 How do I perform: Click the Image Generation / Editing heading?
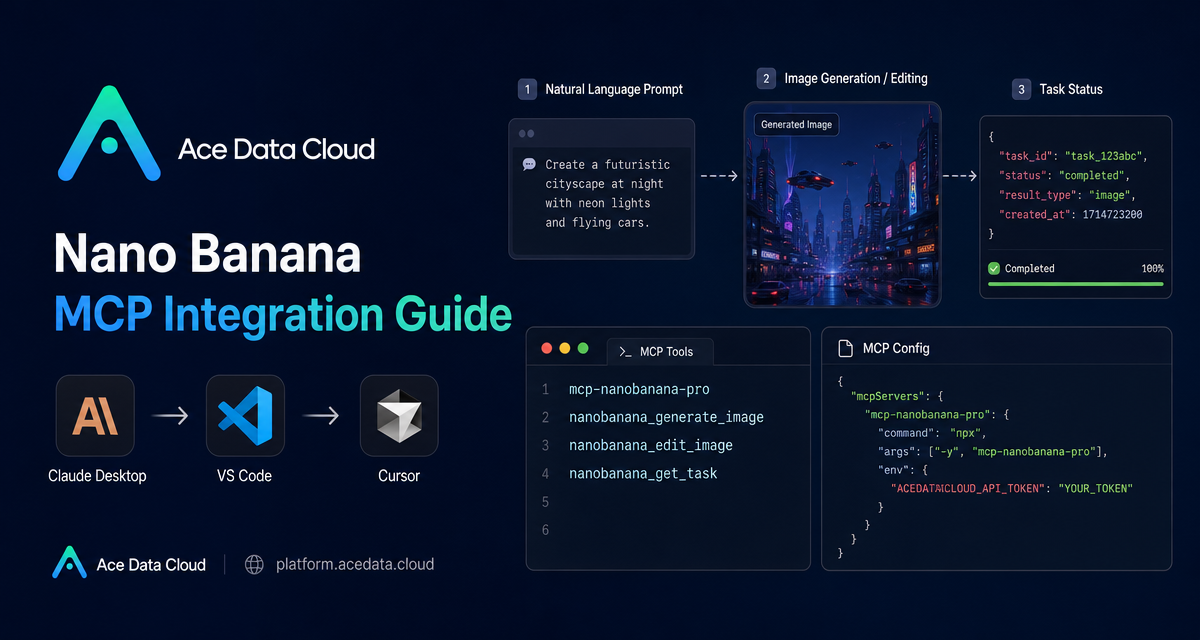coord(856,78)
